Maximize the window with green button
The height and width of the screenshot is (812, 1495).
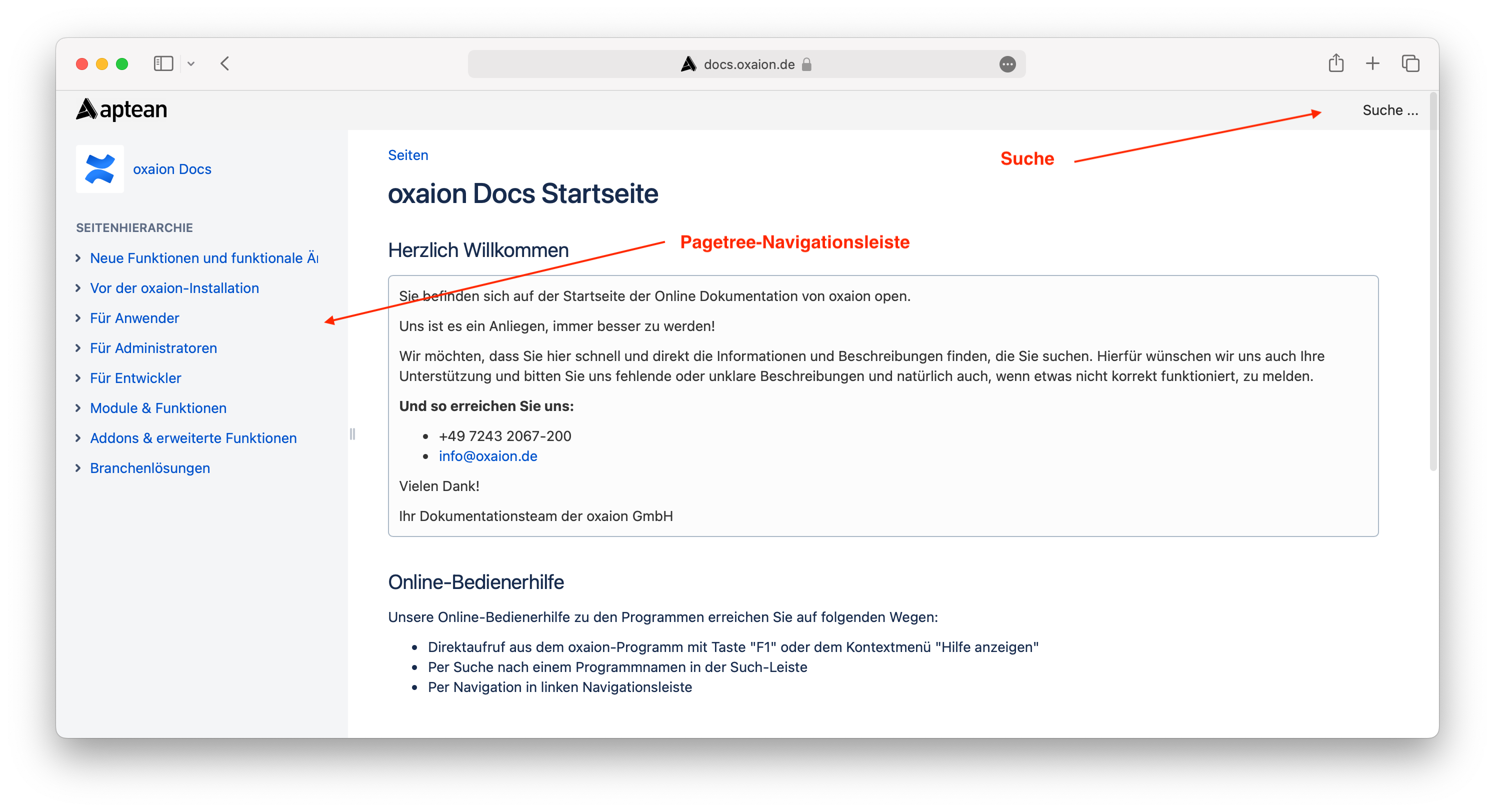point(122,64)
